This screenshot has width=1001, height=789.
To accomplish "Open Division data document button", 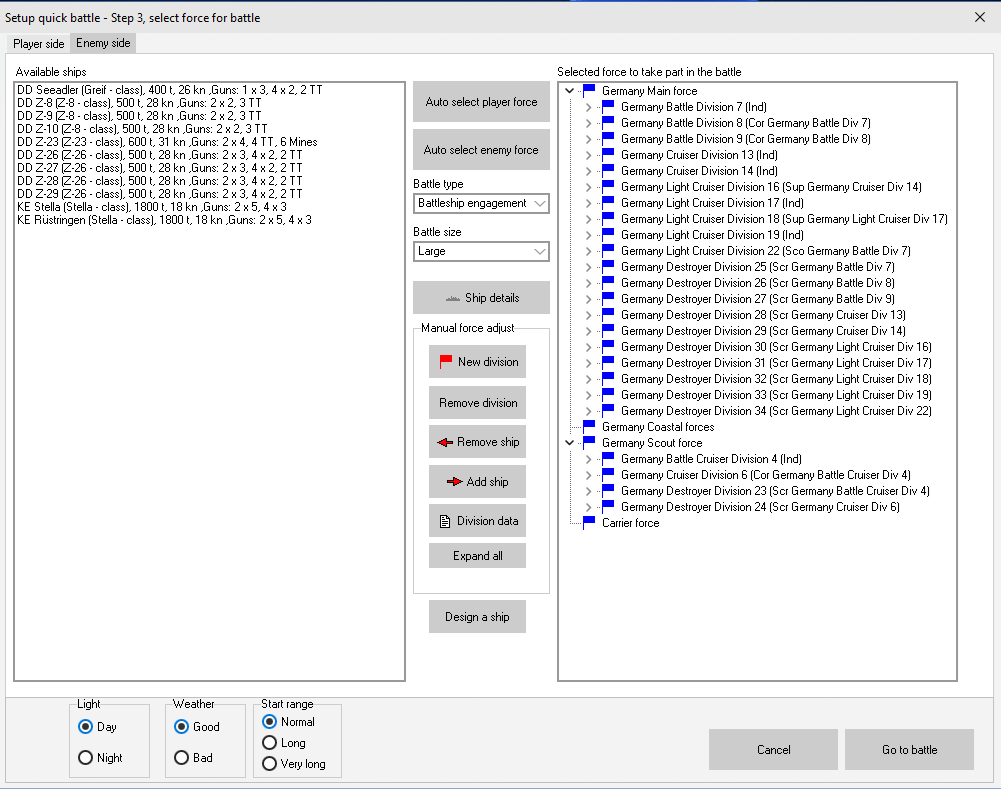I will click(x=477, y=521).
